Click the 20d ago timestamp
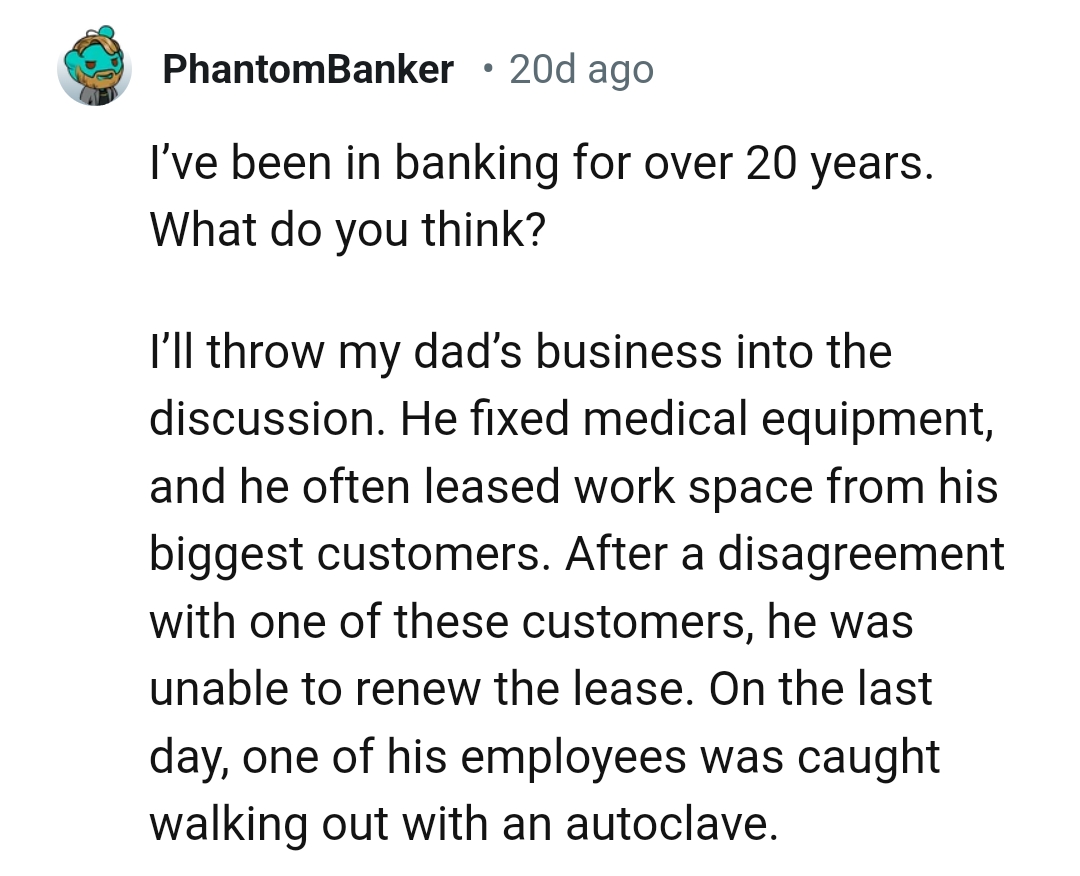This screenshot has height=876, width=1080. click(581, 70)
